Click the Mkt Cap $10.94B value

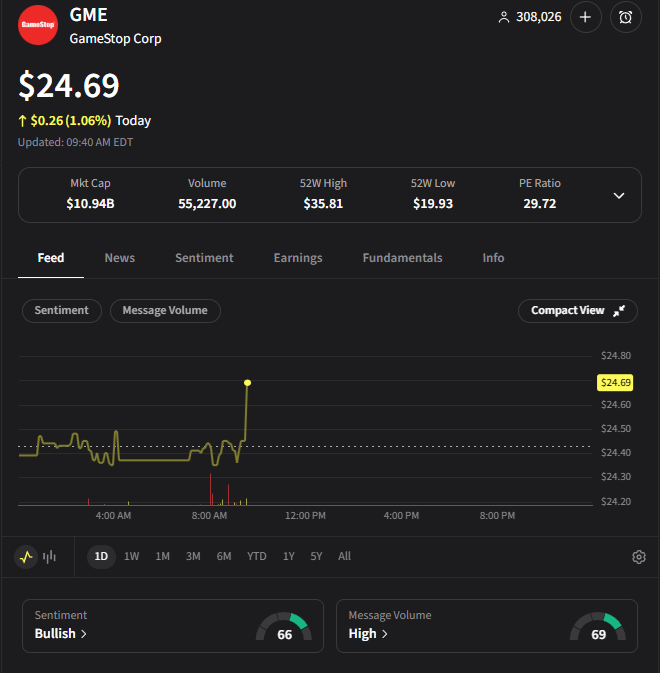pyautogui.click(x=90, y=203)
